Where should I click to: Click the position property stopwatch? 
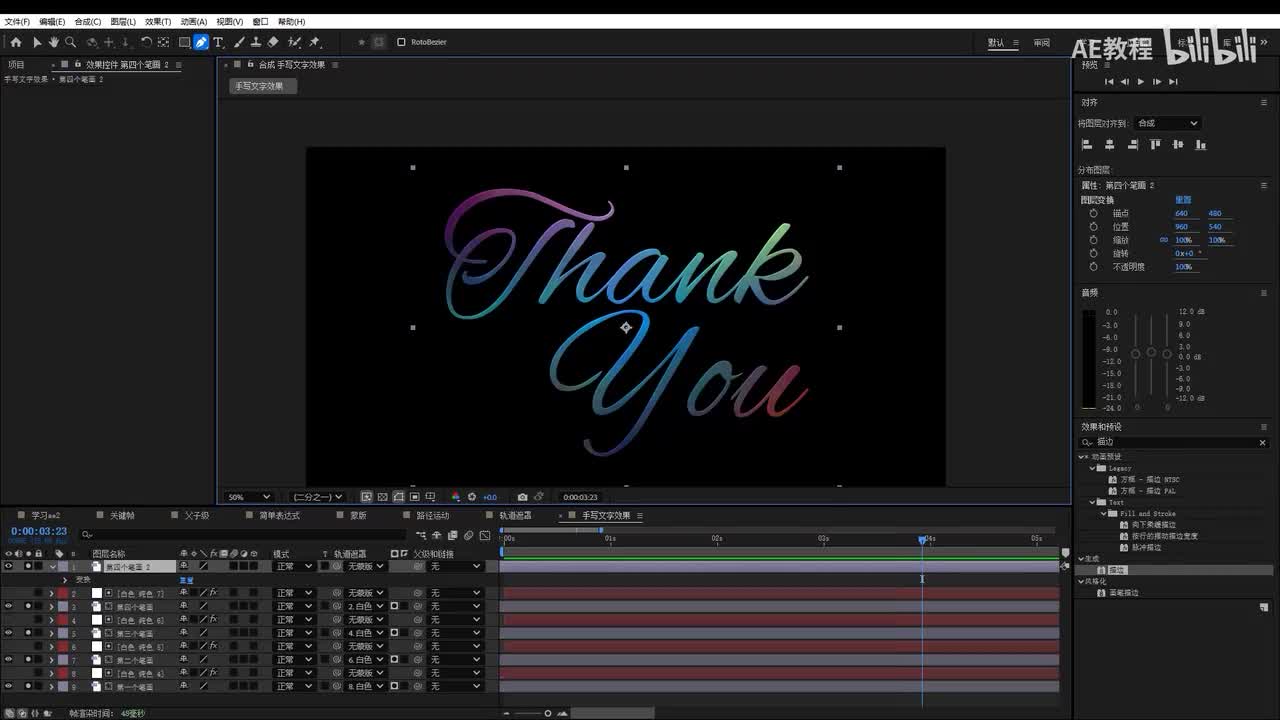click(1093, 227)
